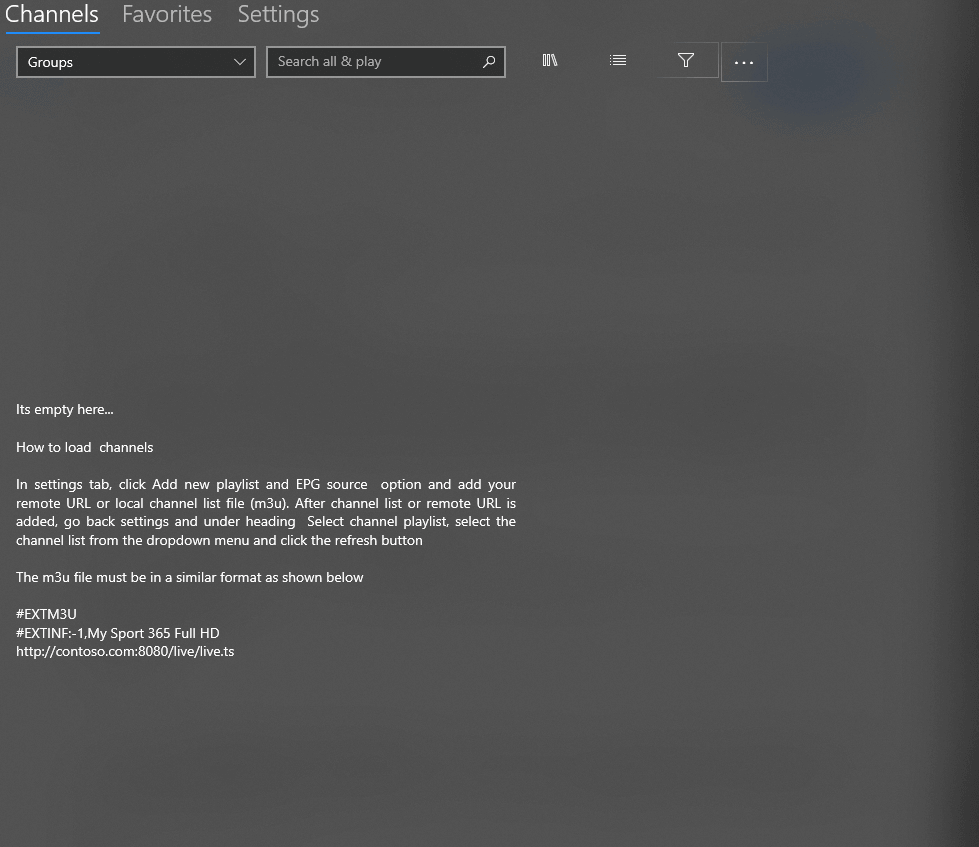Image resolution: width=979 pixels, height=847 pixels.
Task: Click the 'Its empty here...' message
Action: coord(65,409)
